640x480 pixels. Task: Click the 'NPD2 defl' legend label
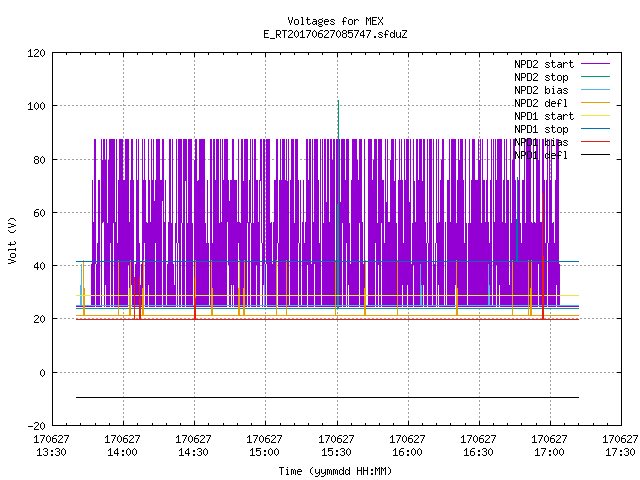click(x=541, y=103)
